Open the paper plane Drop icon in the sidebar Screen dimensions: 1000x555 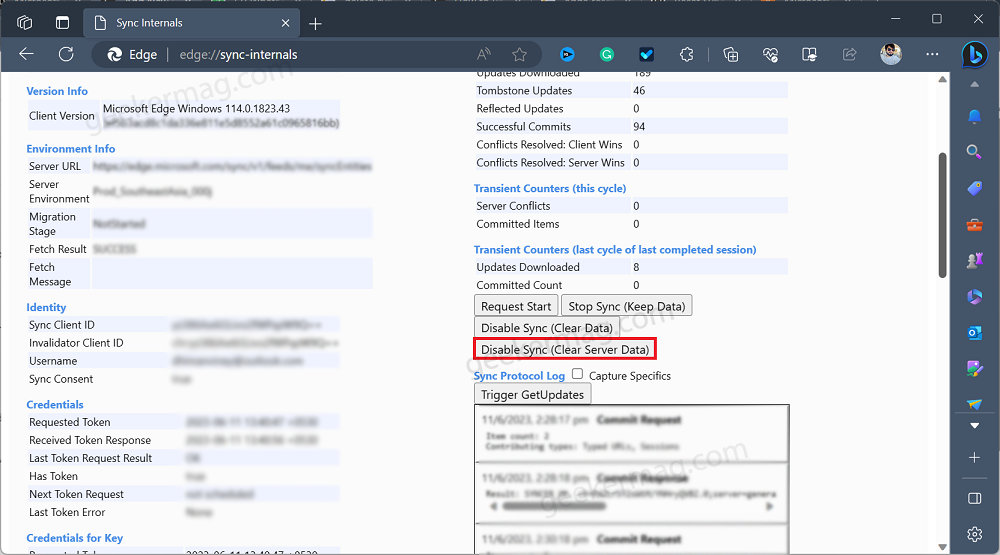974,403
